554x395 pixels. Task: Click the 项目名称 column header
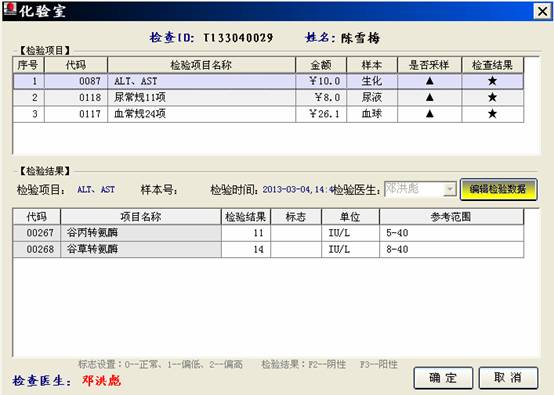click(x=141, y=217)
